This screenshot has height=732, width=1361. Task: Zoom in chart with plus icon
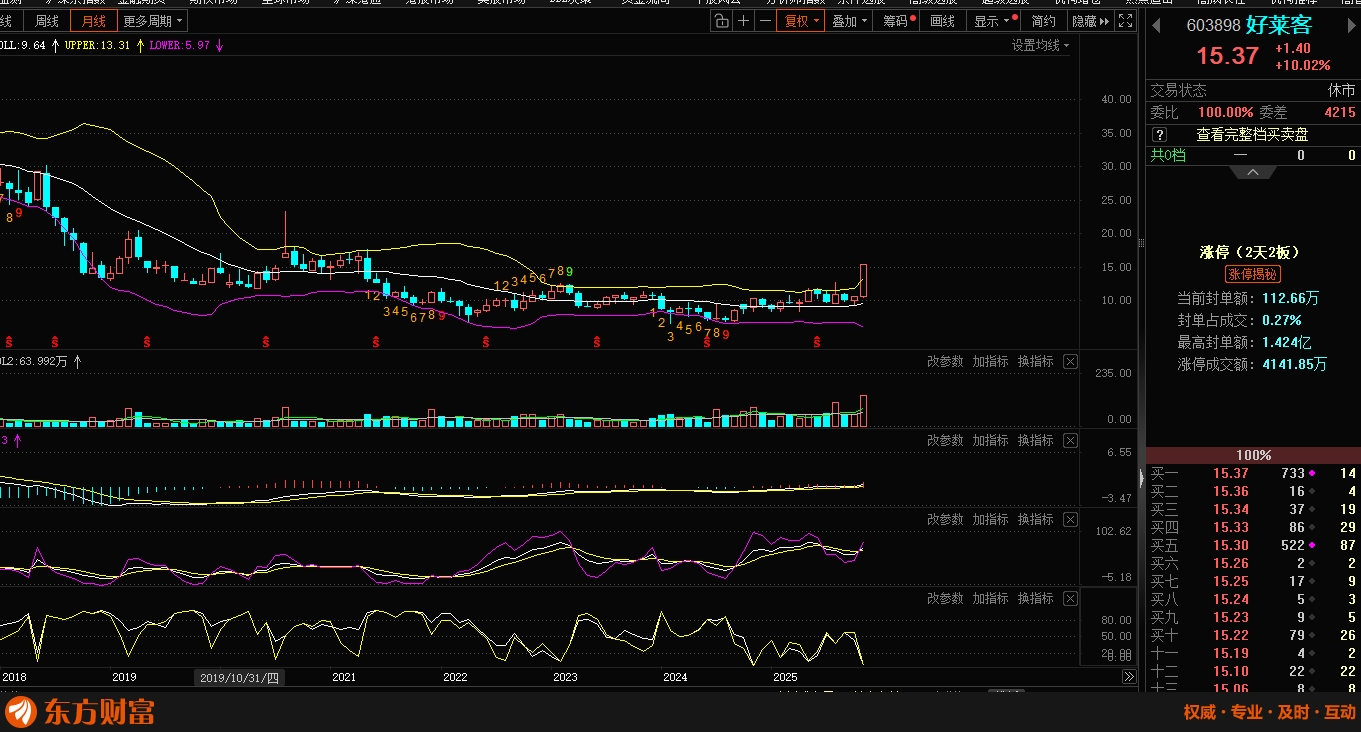click(x=743, y=21)
